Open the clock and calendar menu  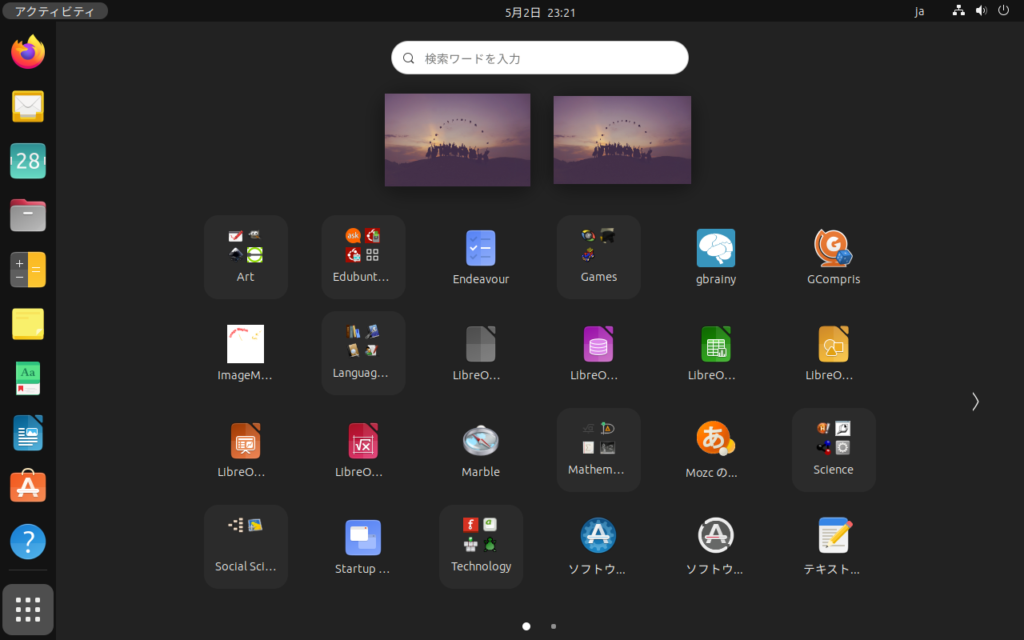point(539,11)
